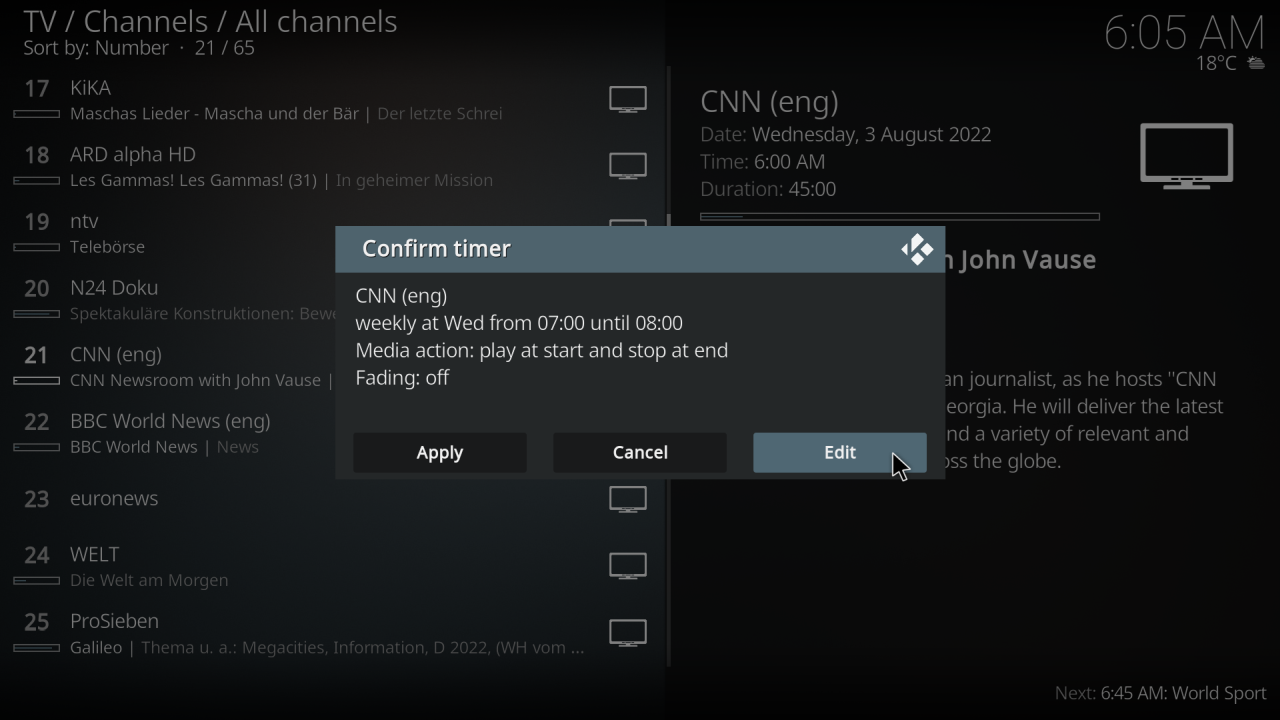
Task: Click the TV icon beside WELT
Action: tap(627, 566)
